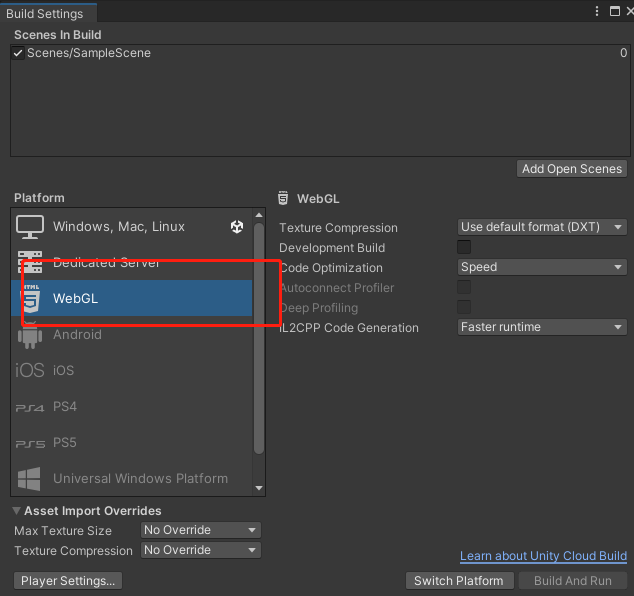This screenshot has width=634, height=596.
Task: Click the Dedicated Server rack icon
Action: pyautogui.click(x=30, y=262)
